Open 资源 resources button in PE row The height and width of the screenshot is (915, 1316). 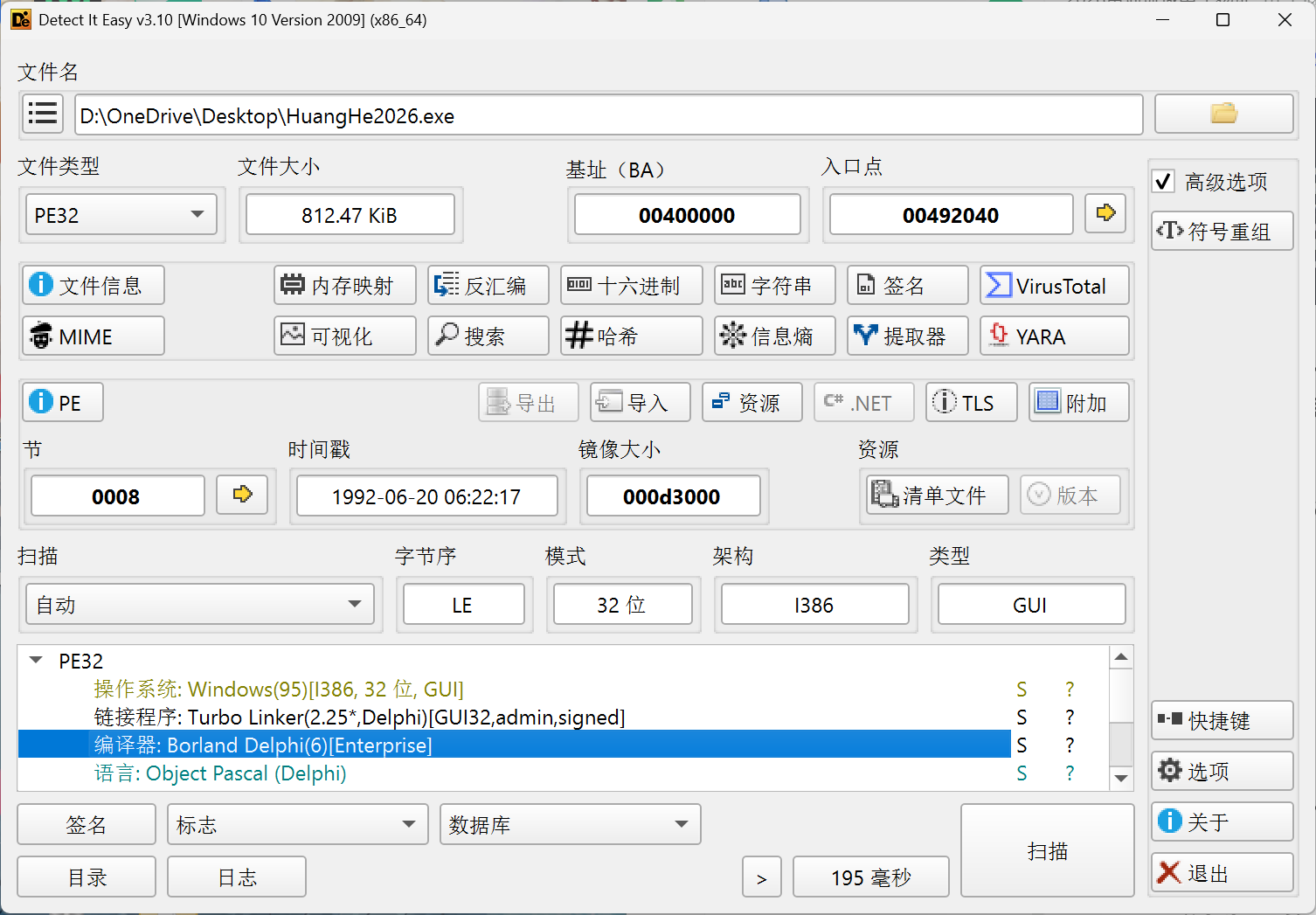pyautogui.click(x=752, y=402)
